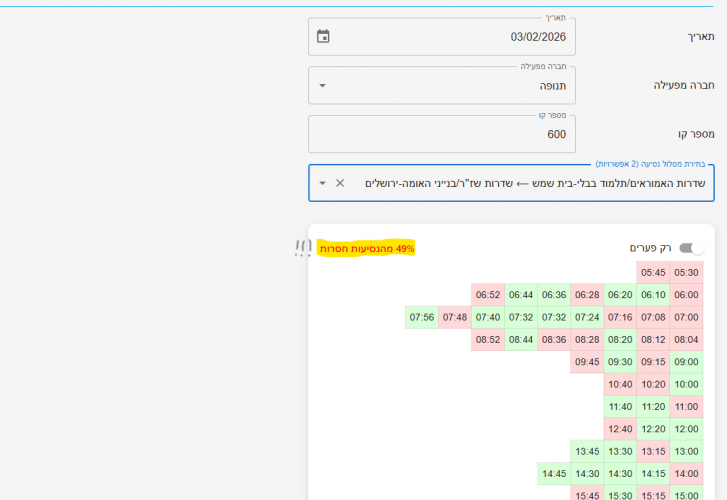Click the 07:56 trip cell
The width and height of the screenshot is (727, 500).
[422, 317]
